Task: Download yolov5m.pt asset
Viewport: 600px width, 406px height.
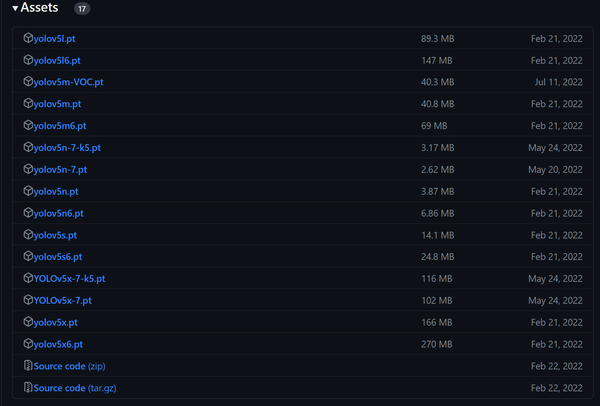Action: point(58,104)
